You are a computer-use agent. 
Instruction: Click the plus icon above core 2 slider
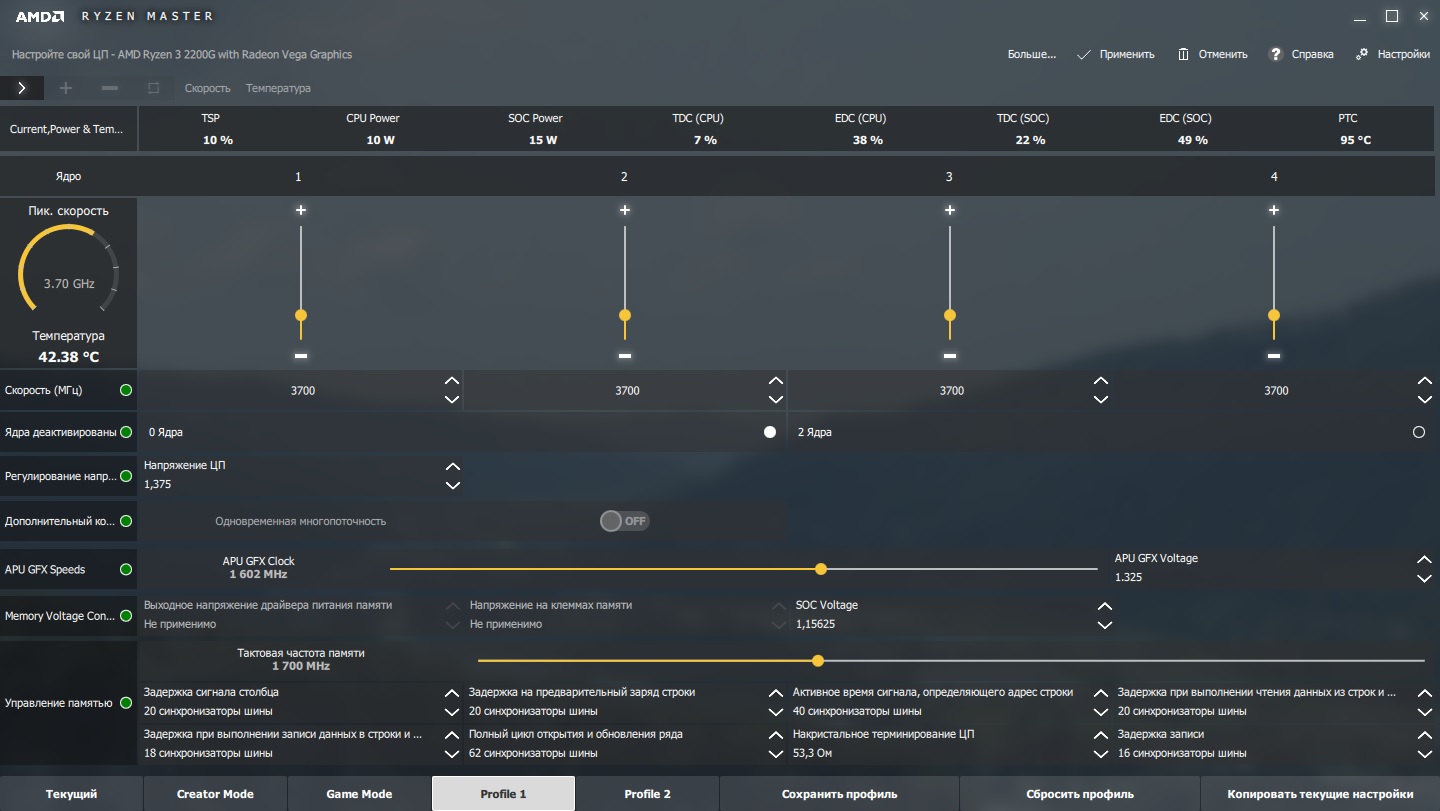point(625,210)
